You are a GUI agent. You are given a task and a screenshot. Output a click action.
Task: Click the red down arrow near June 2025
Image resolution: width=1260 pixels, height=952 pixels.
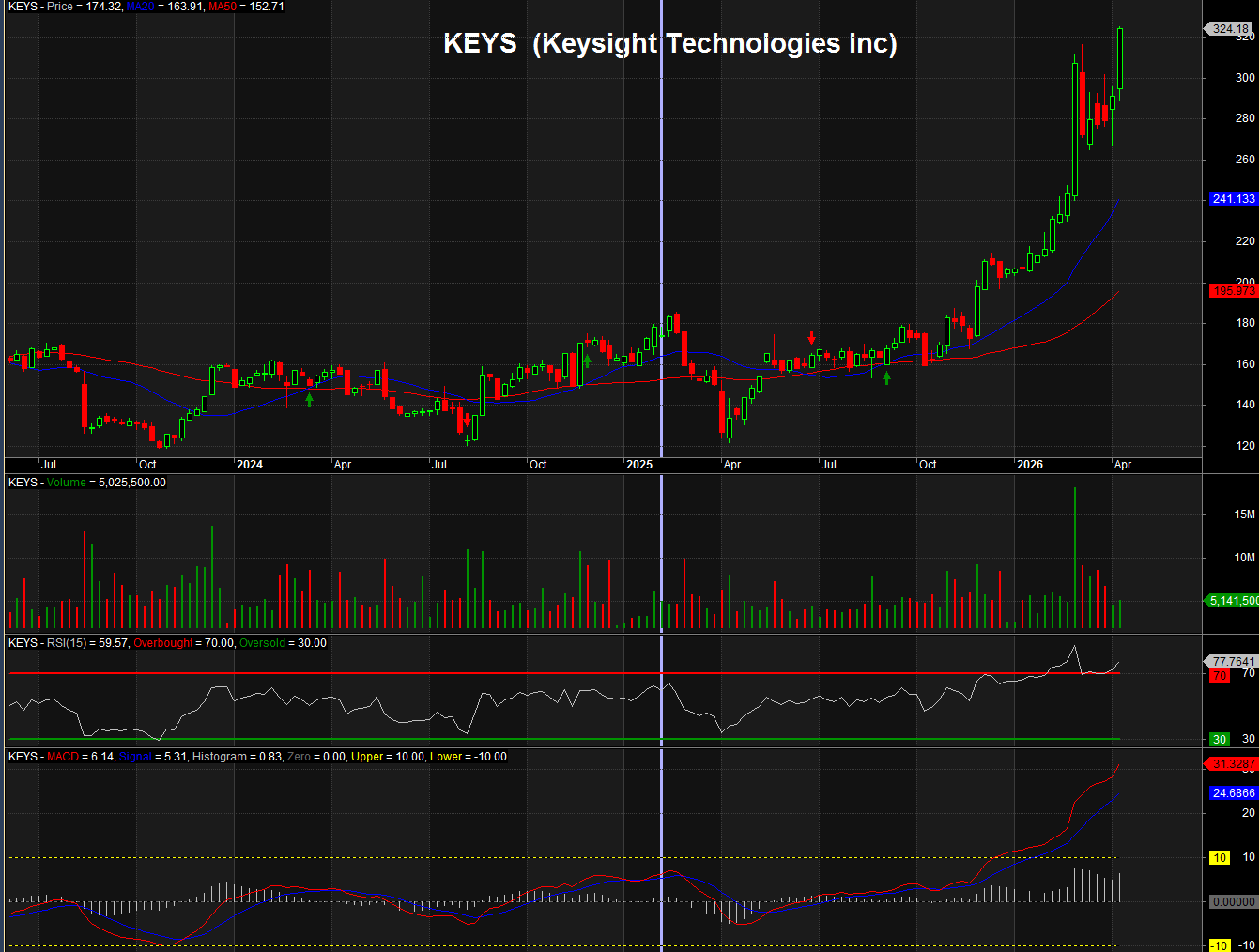tap(811, 338)
